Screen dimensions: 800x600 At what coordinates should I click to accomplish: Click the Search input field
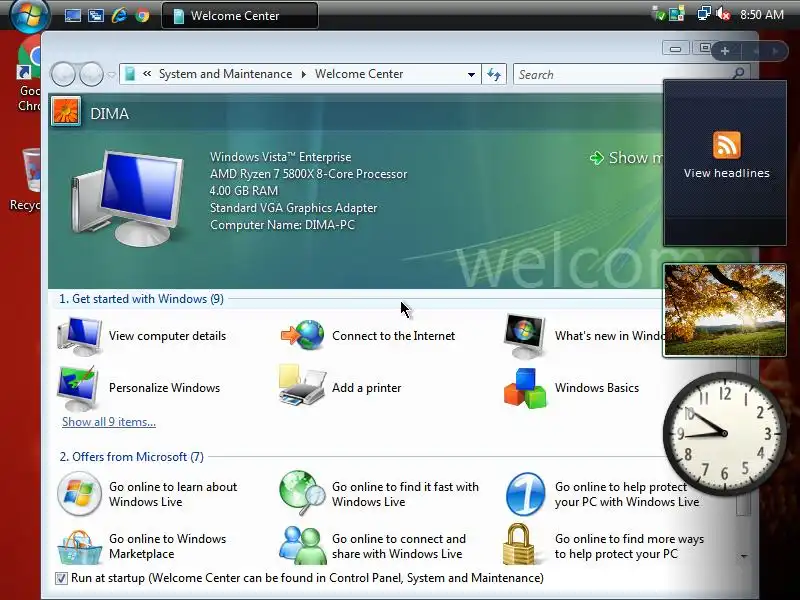622,74
